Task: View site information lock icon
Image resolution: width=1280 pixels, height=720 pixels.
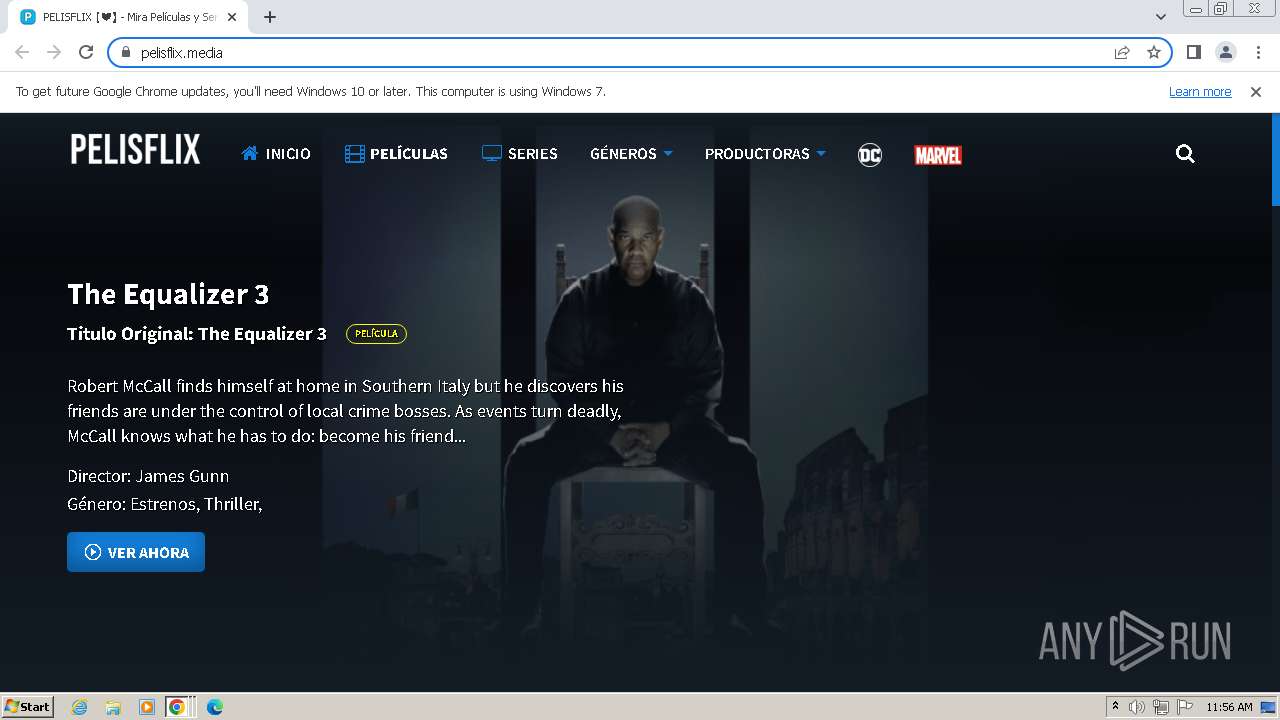Action: pos(126,52)
